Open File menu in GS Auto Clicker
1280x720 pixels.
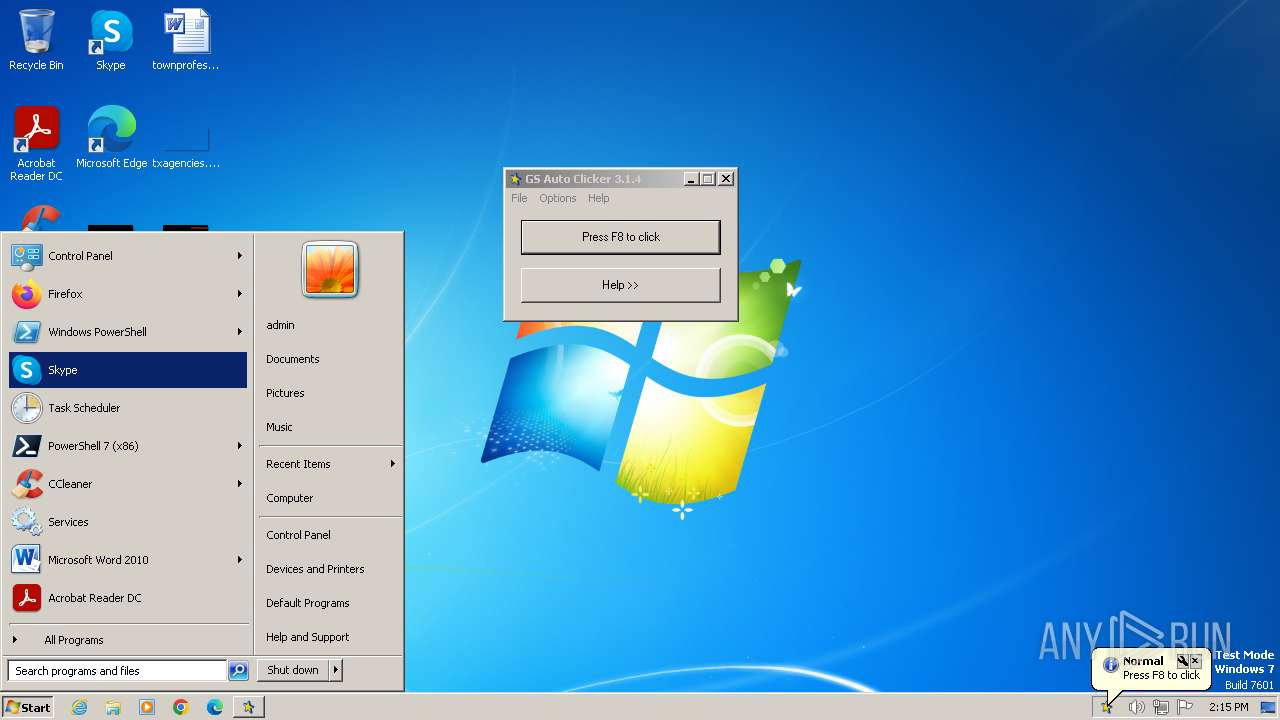tap(519, 198)
